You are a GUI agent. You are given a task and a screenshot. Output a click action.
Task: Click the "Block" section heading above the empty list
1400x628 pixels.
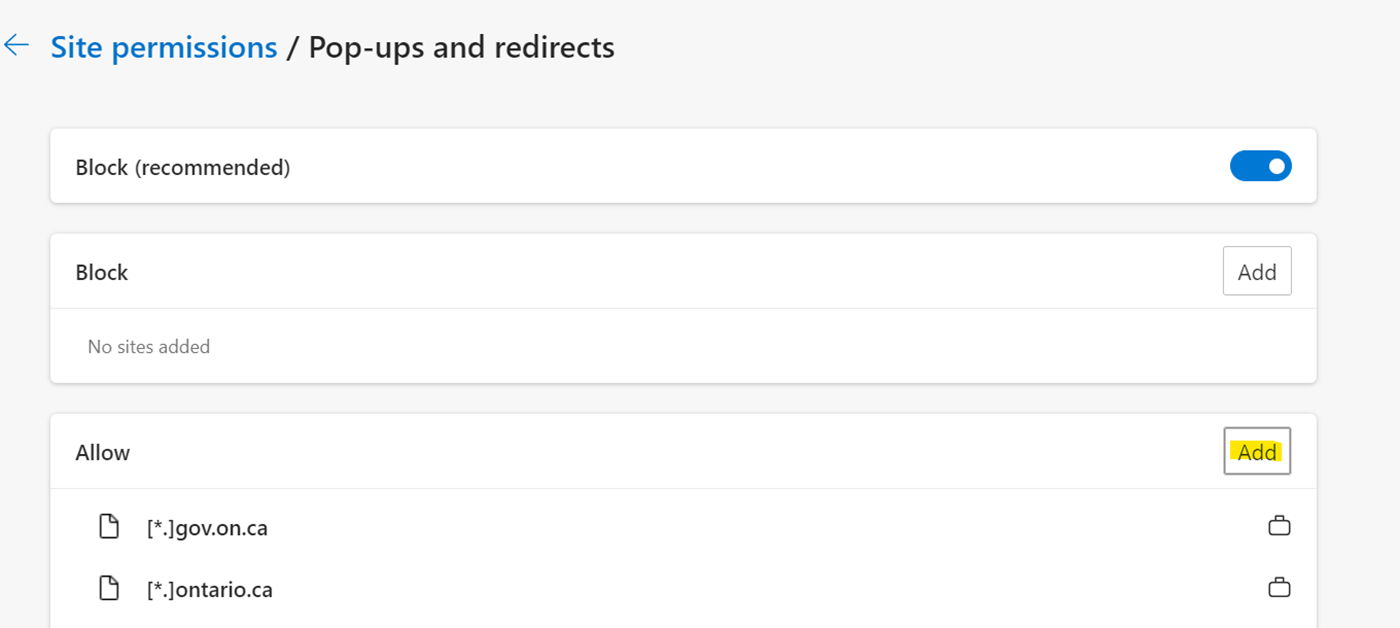tap(102, 272)
